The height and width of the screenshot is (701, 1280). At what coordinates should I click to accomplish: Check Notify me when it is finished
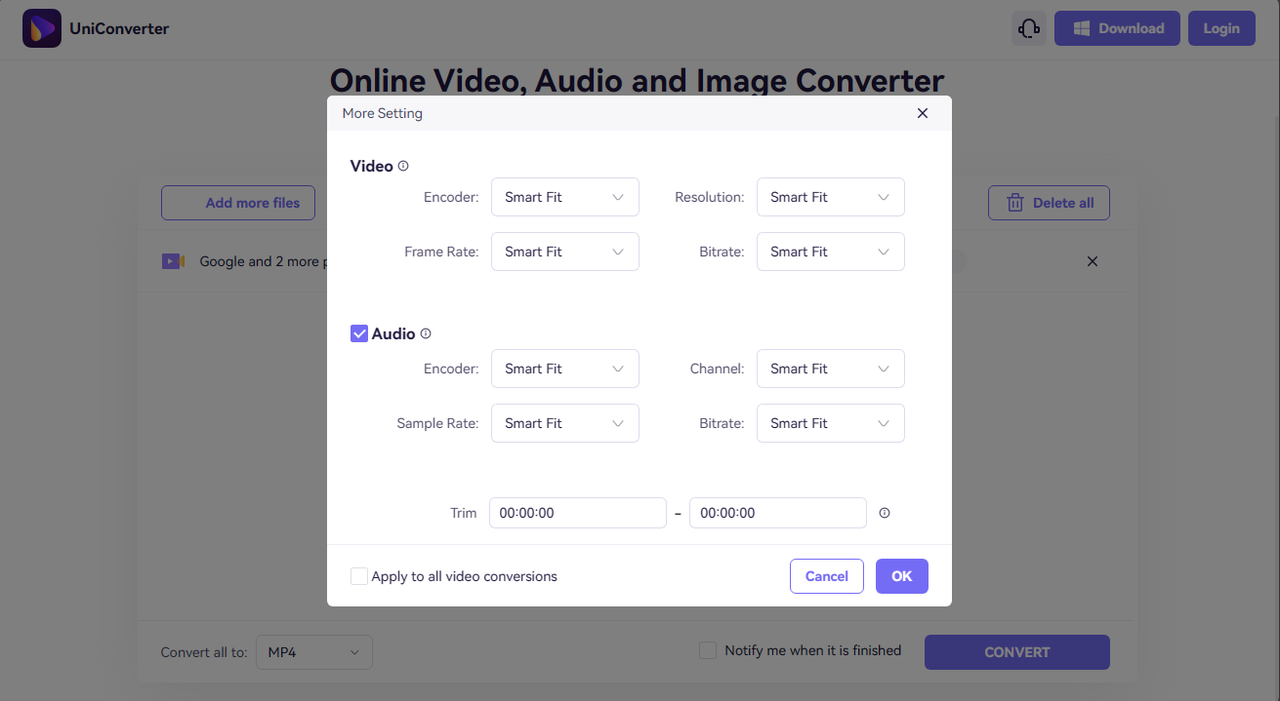coord(708,651)
